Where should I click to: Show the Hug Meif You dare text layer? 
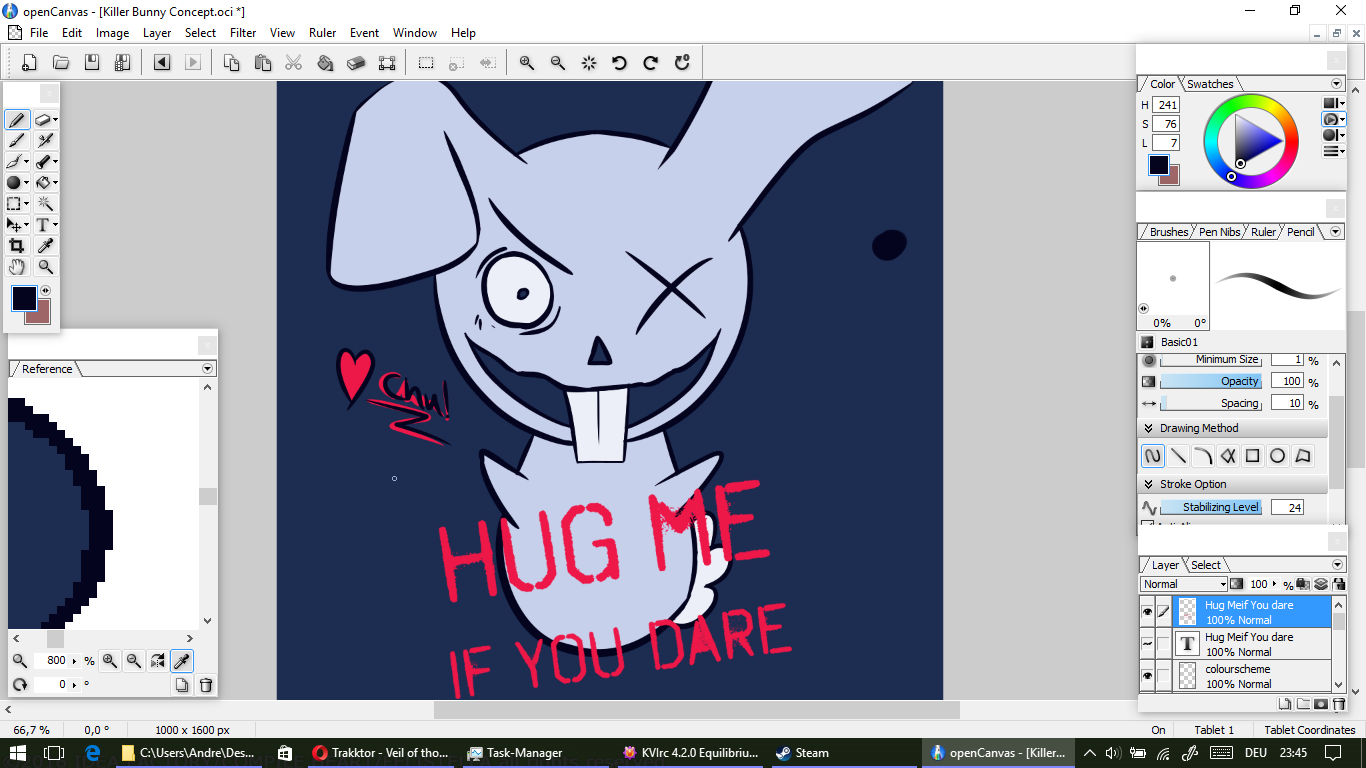(1147, 644)
